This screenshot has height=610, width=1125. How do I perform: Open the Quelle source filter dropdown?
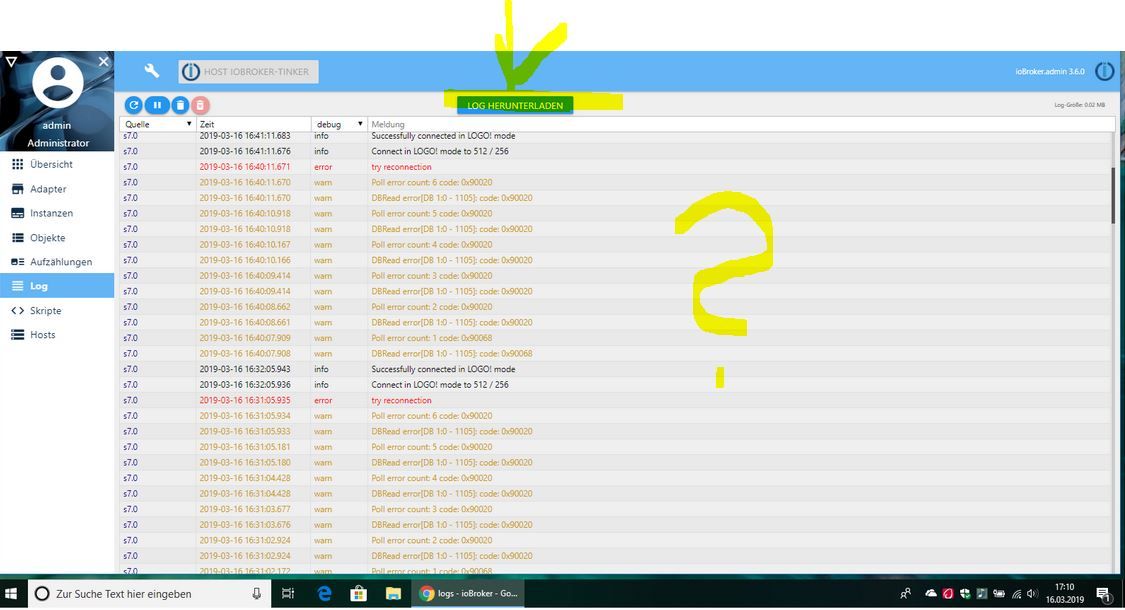click(158, 124)
